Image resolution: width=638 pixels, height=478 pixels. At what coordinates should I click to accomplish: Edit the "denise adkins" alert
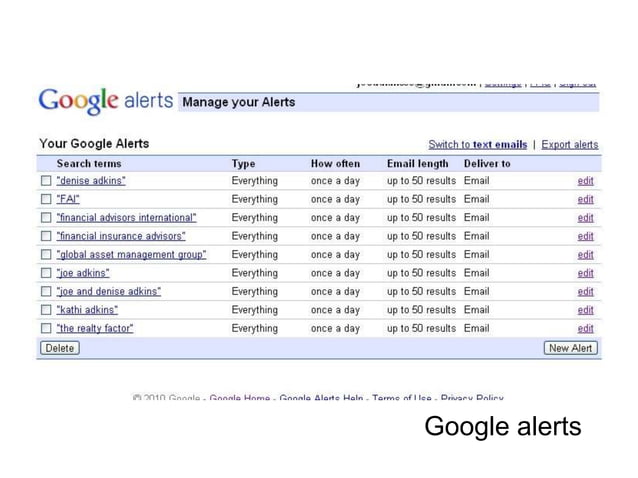[585, 182]
